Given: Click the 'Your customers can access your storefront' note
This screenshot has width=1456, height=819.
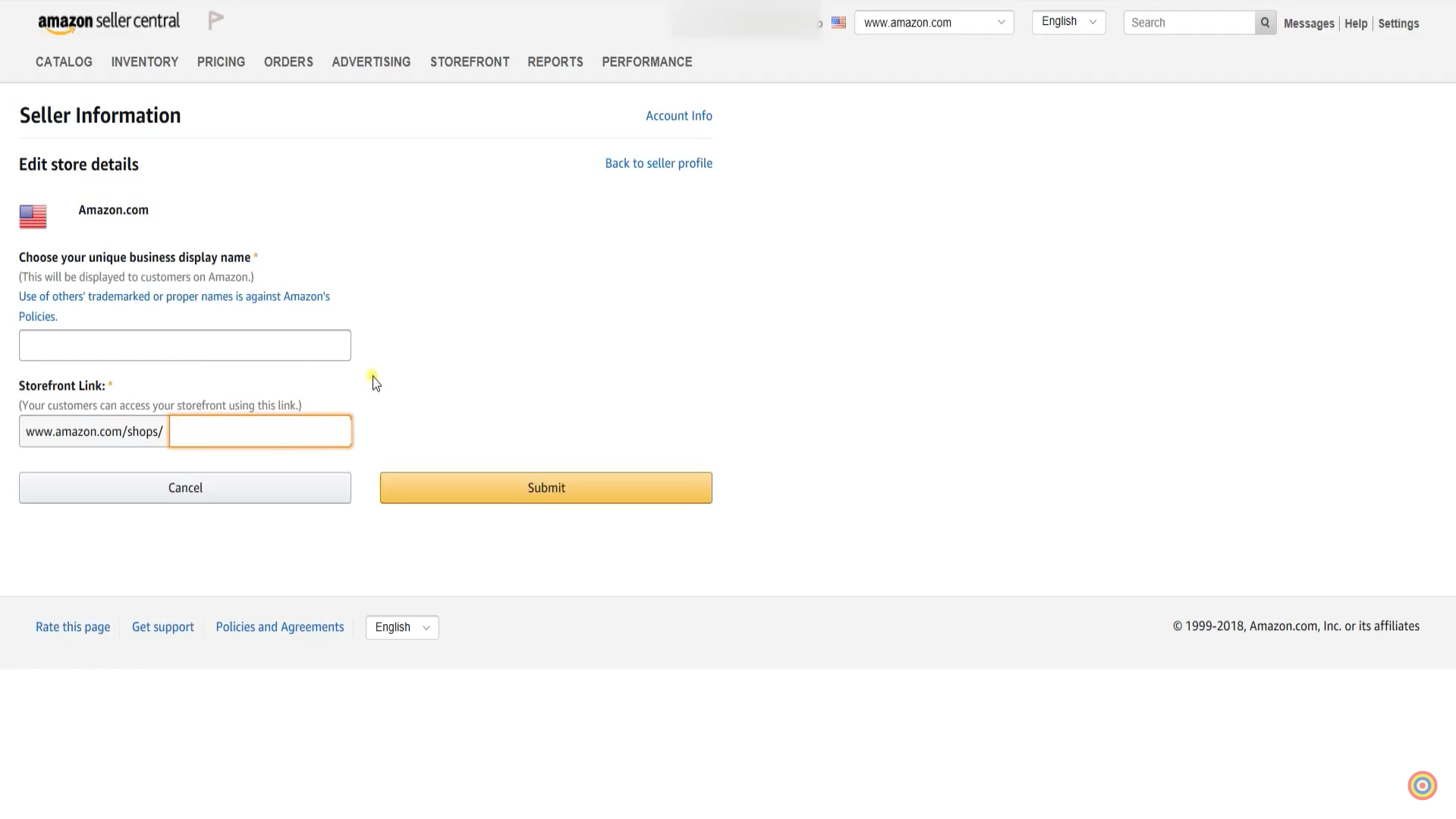Looking at the screenshot, I should tap(160, 406).
